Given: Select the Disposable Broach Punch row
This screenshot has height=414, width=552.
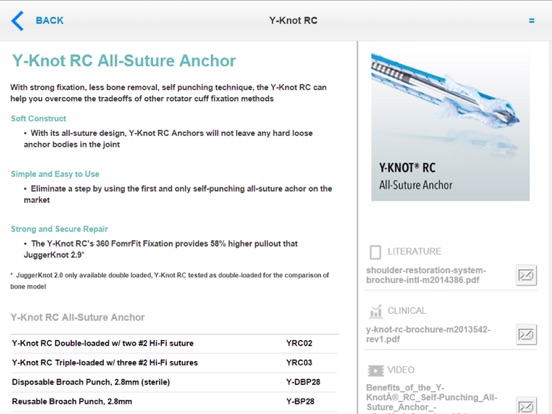Looking at the screenshot, I should click(174, 382).
